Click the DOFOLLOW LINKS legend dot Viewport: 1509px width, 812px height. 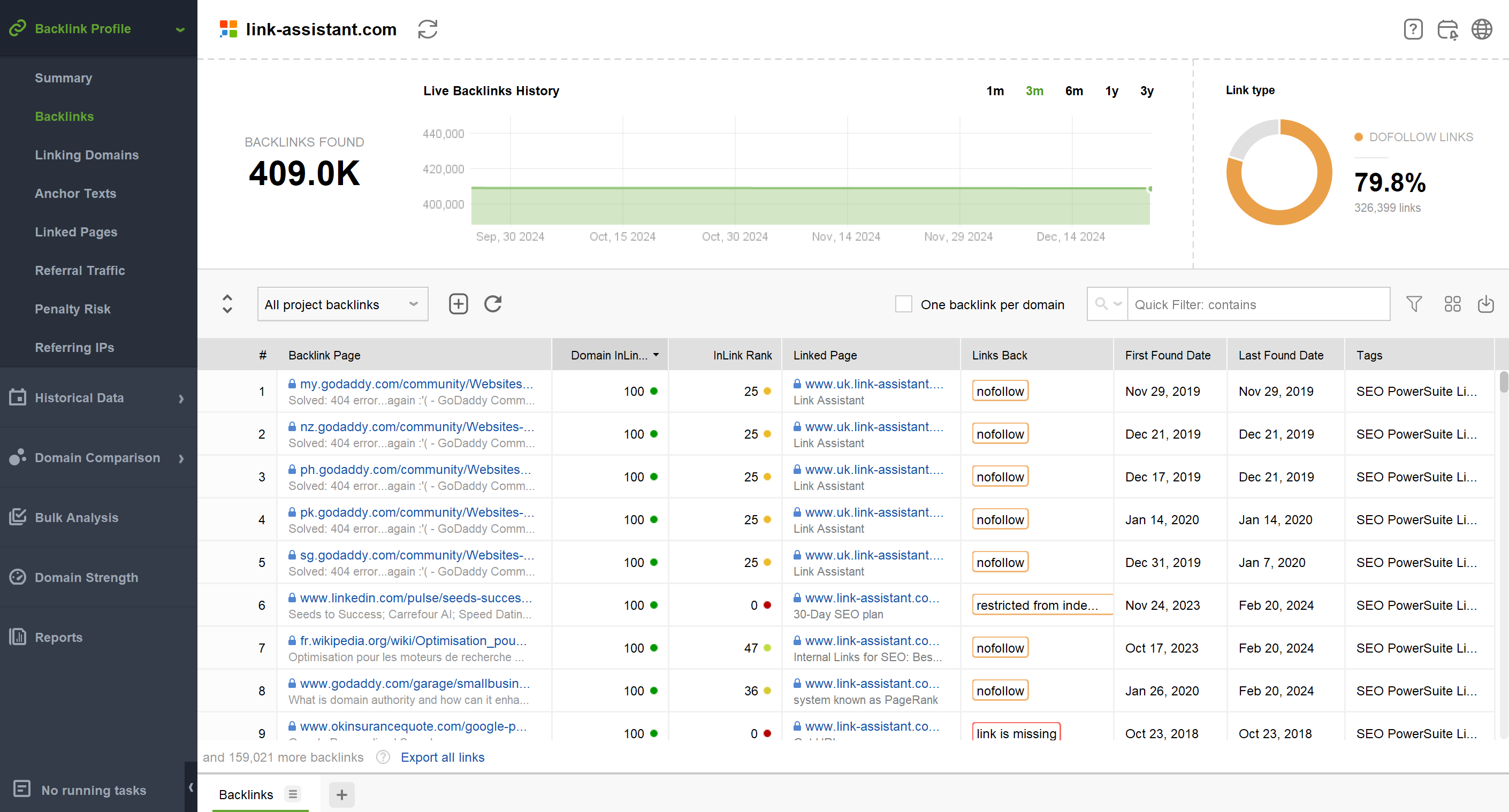point(1358,137)
